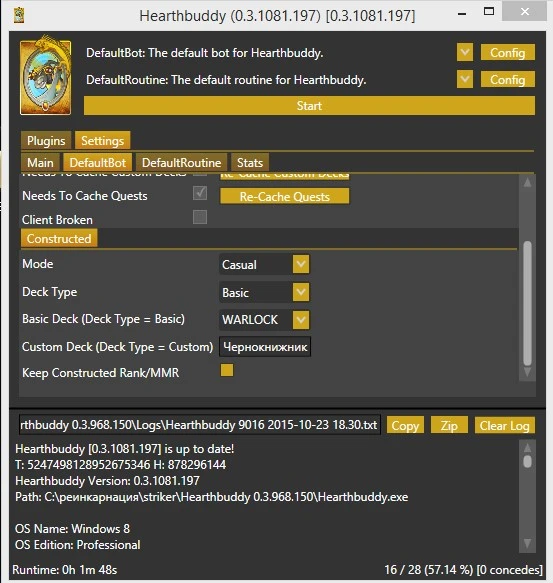
Task: Click the settings panel scroll down arrow
Action: pos(527,372)
